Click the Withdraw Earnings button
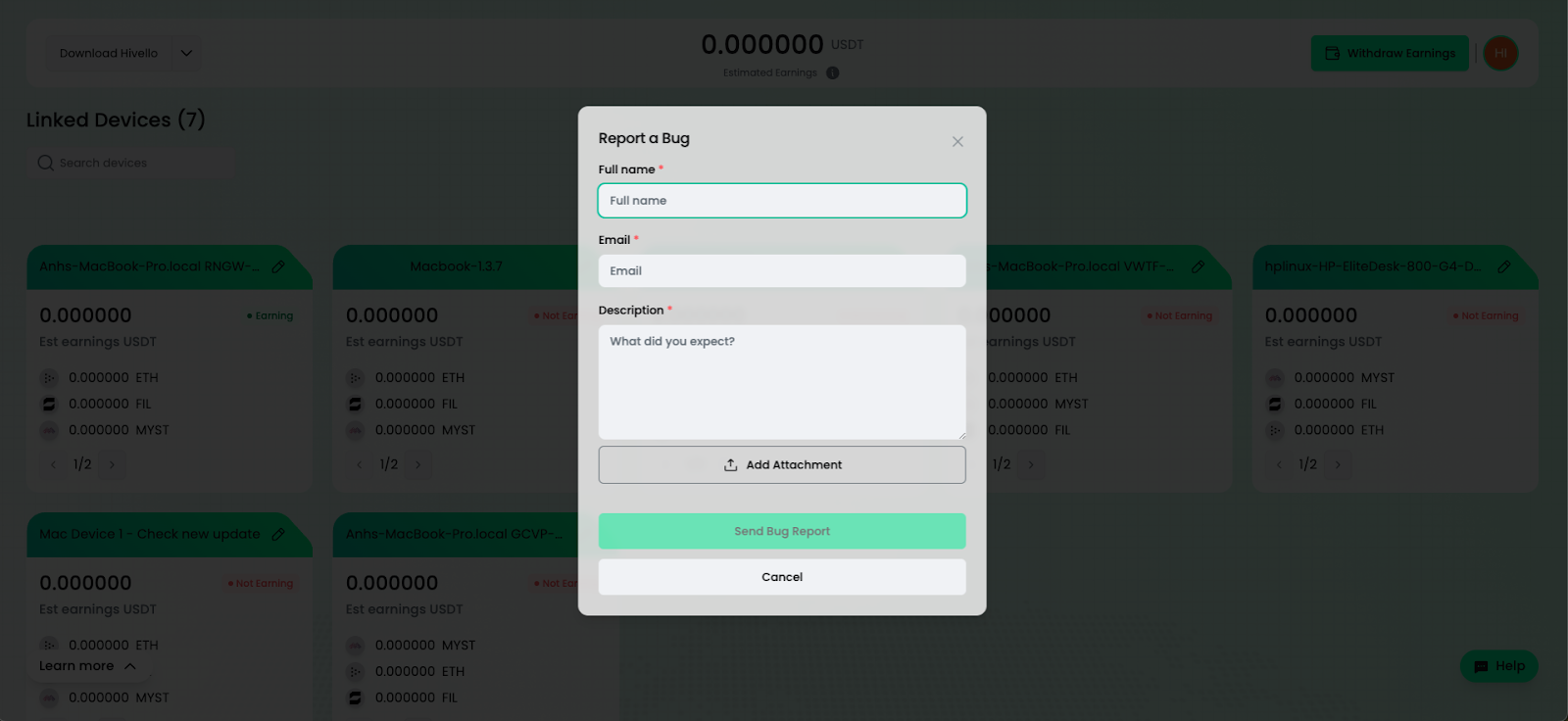 pyautogui.click(x=1390, y=53)
